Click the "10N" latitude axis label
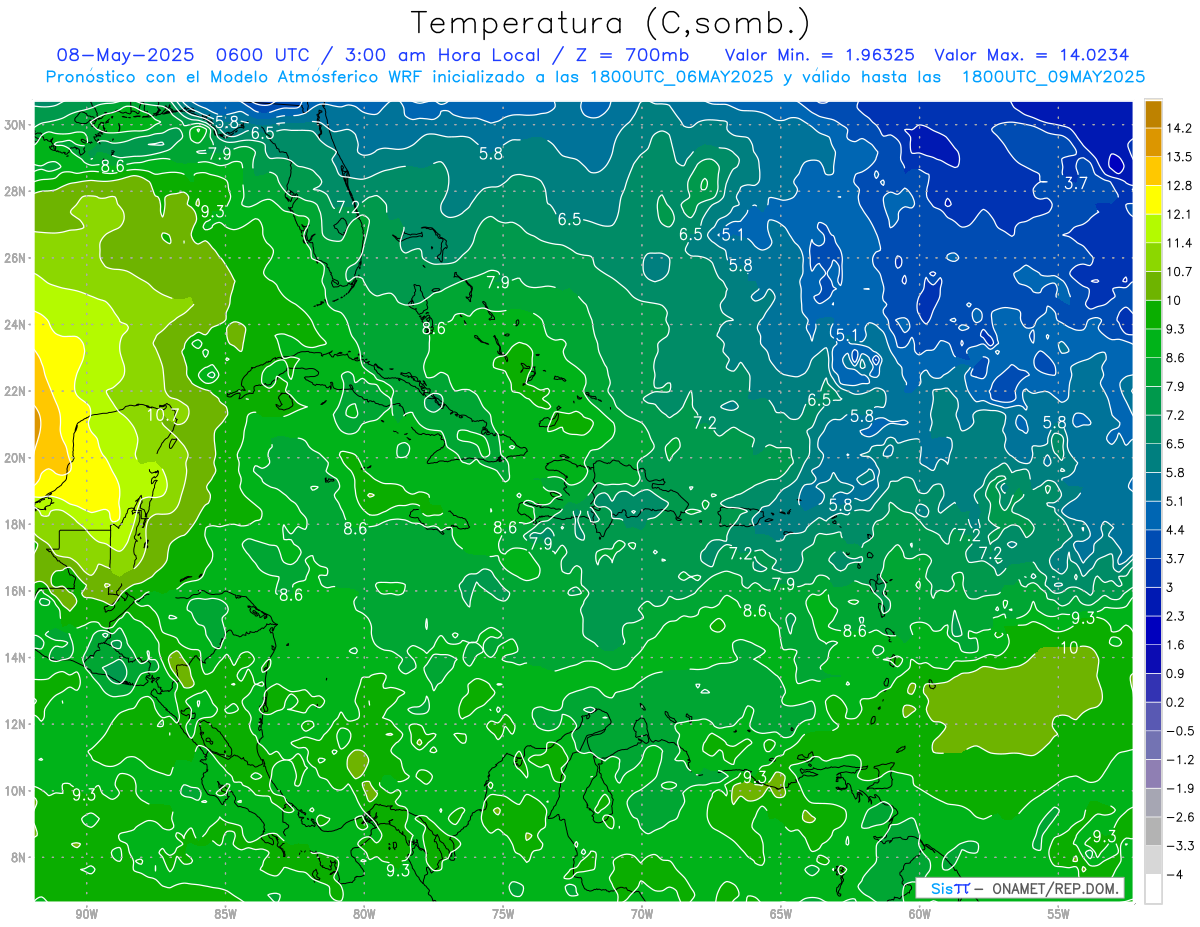This screenshot has width=1200, height=927. [16, 790]
